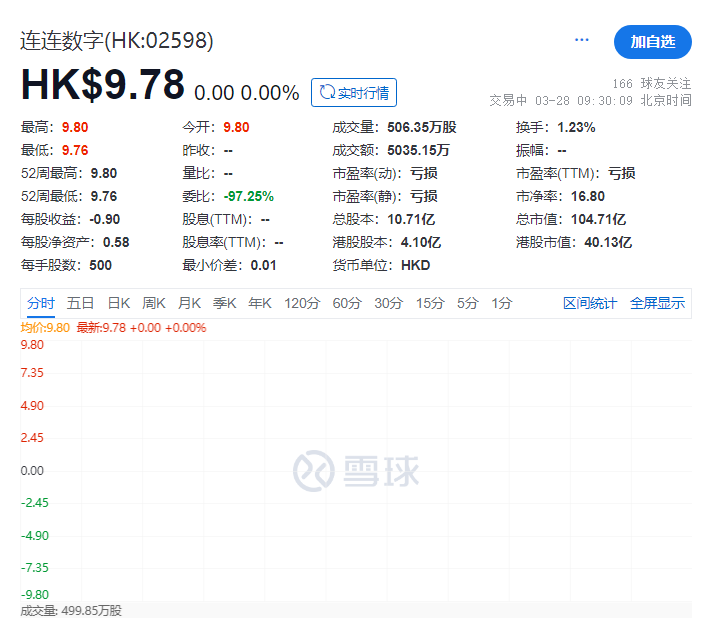Refresh quotes with 实时行情 button

pos(354,93)
